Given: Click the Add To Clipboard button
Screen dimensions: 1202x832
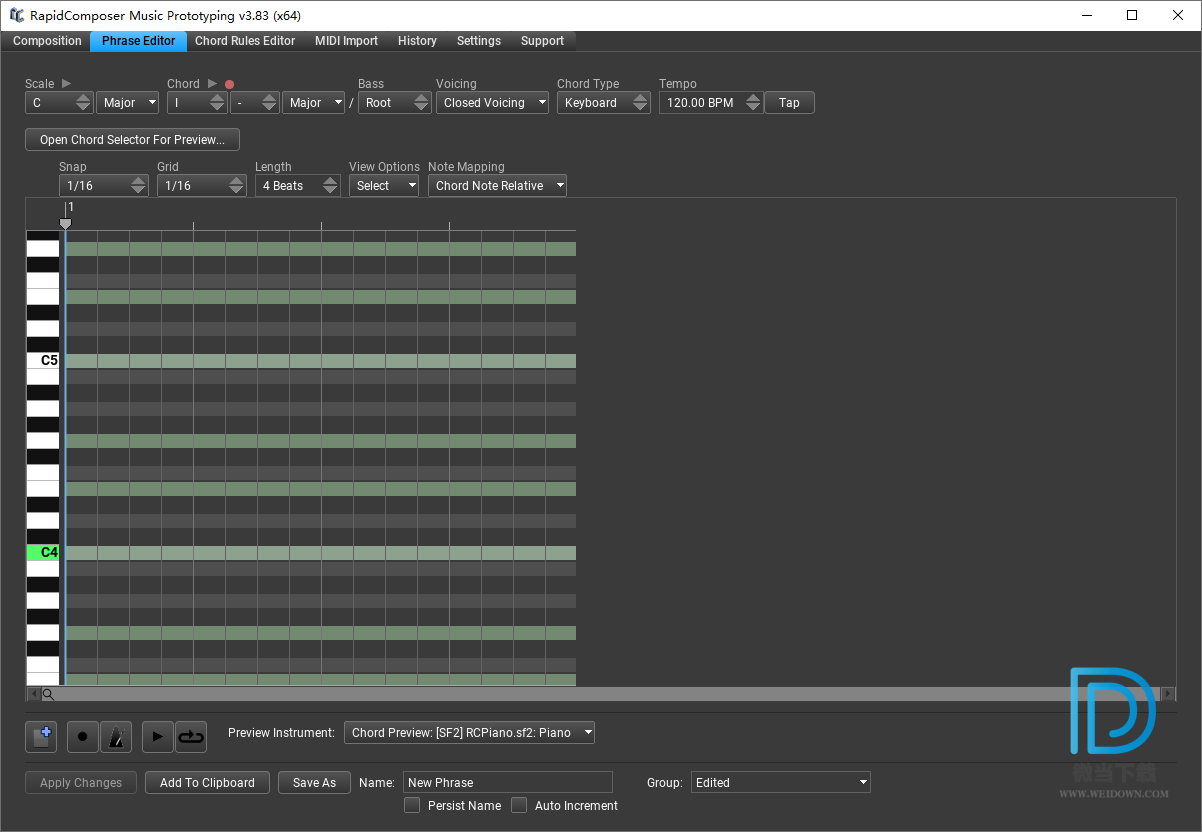Looking at the screenshot, I should (x=207, y=783).
